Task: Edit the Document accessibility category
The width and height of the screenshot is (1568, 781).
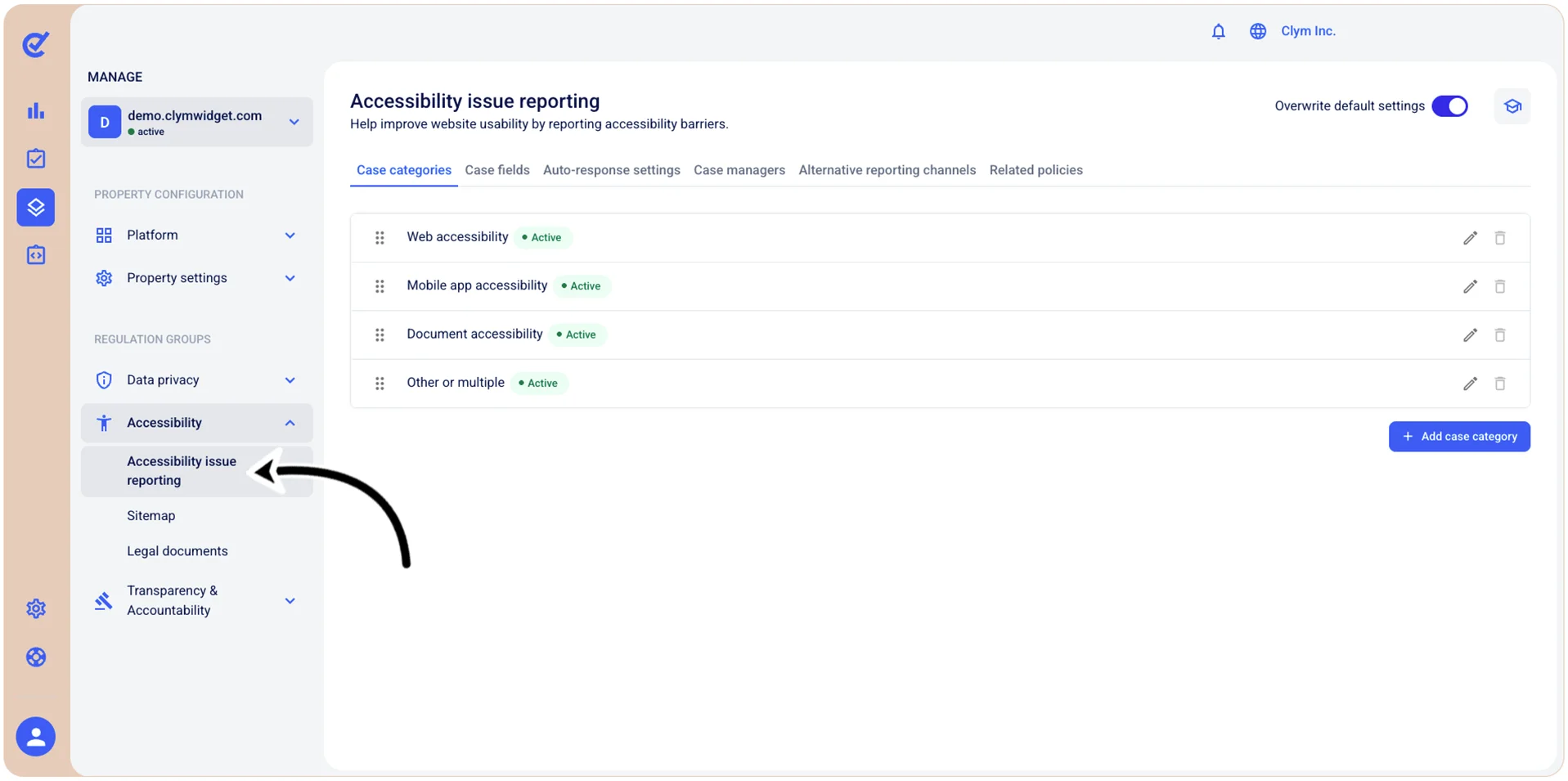Action: click(1470, 334)
